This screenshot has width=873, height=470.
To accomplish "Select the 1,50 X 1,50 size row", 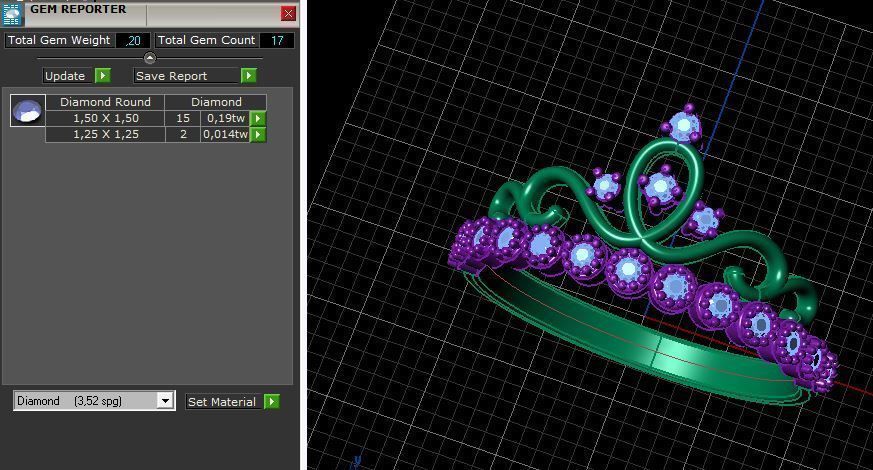I will click(x=105, y=118).
